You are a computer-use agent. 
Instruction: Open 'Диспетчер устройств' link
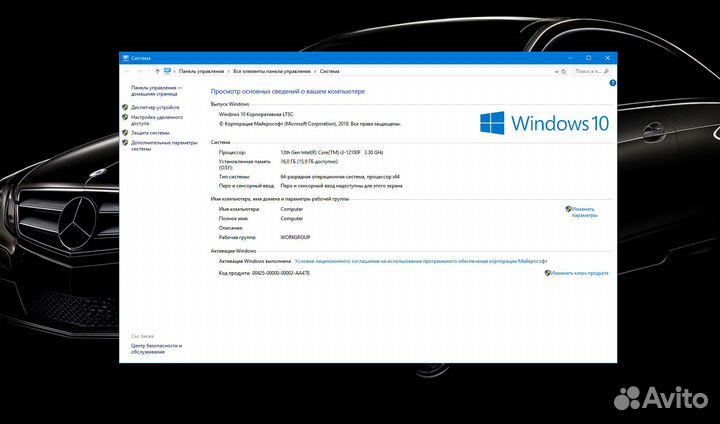(155, 107)
